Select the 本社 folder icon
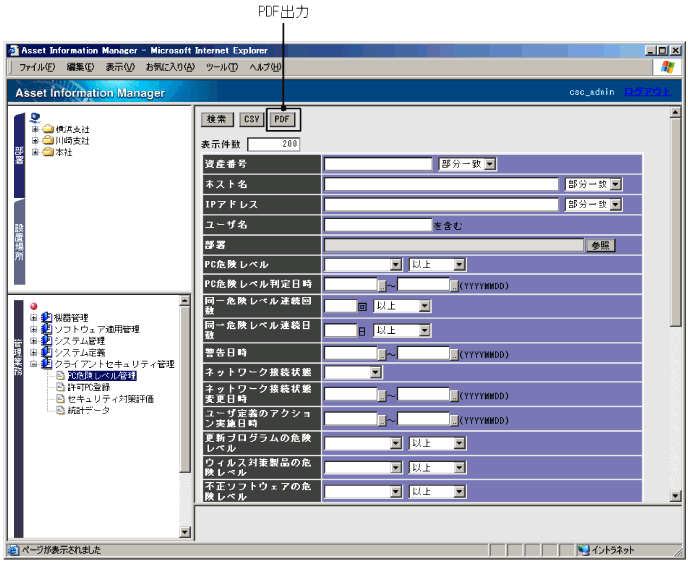The height and width of the screenshot is (585, 688). [x=48, y=152]
